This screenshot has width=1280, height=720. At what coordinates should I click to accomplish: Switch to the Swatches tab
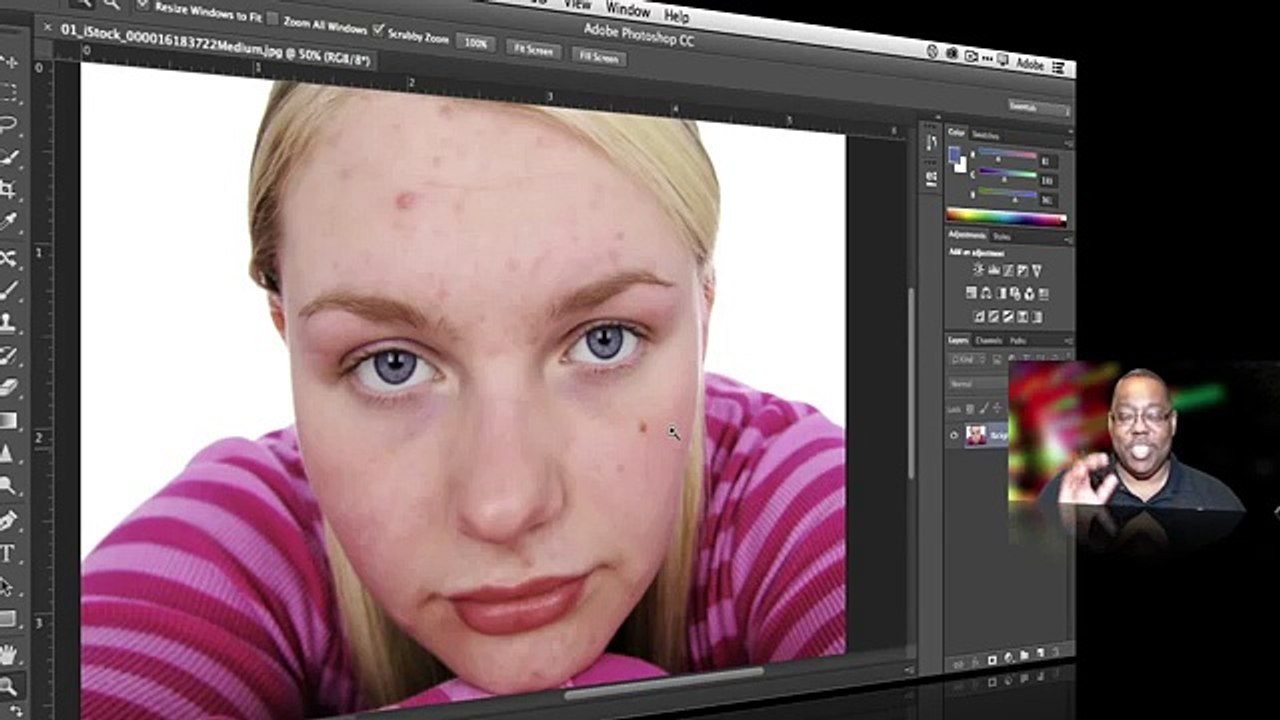tap(985, 134)
